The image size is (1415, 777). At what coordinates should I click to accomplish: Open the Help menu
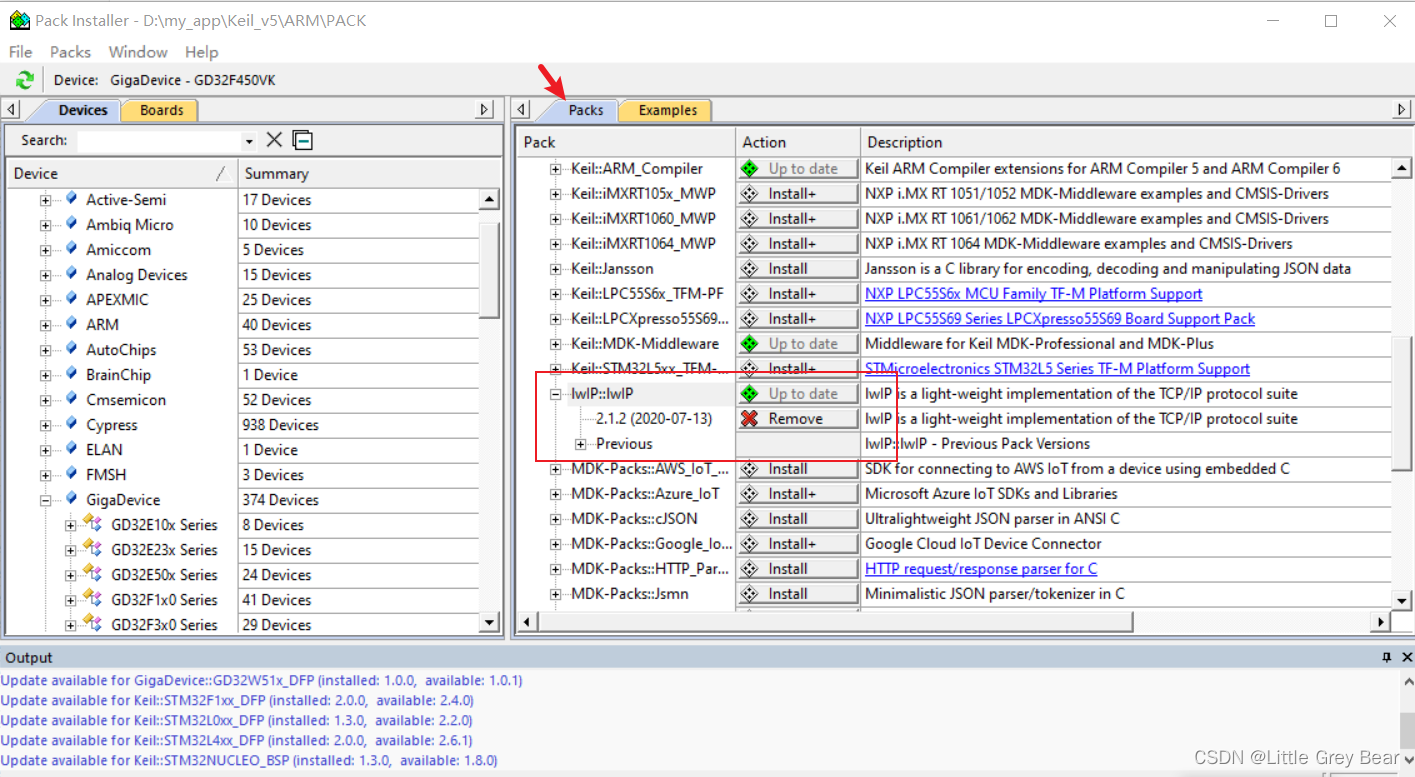tap(201, 52)
